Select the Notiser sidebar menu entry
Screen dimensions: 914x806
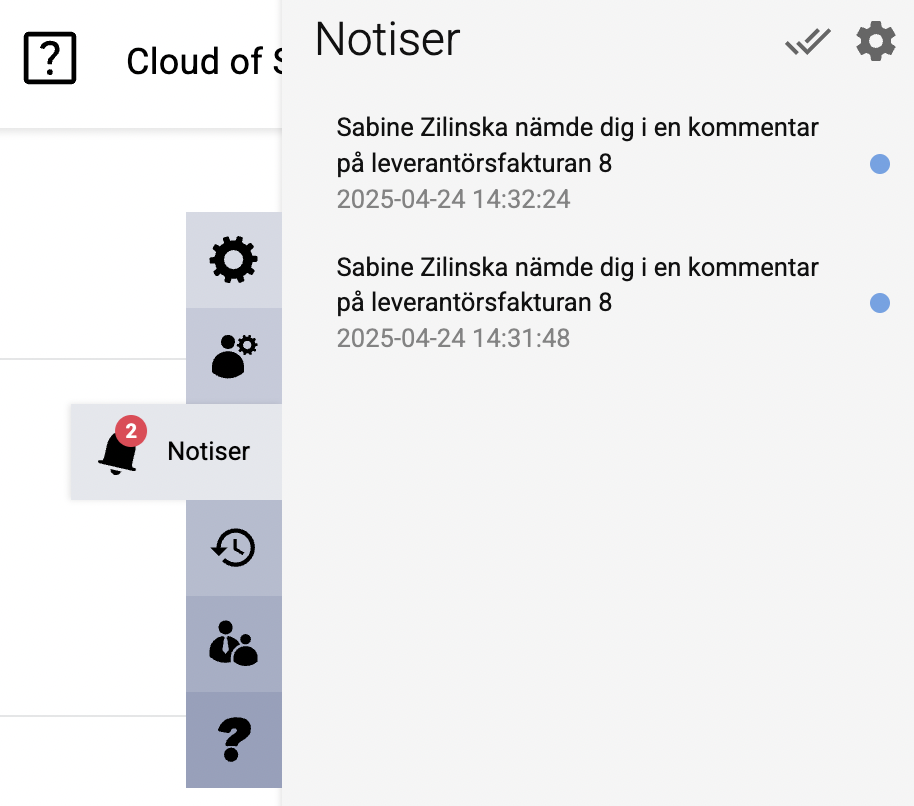(207, 452)
